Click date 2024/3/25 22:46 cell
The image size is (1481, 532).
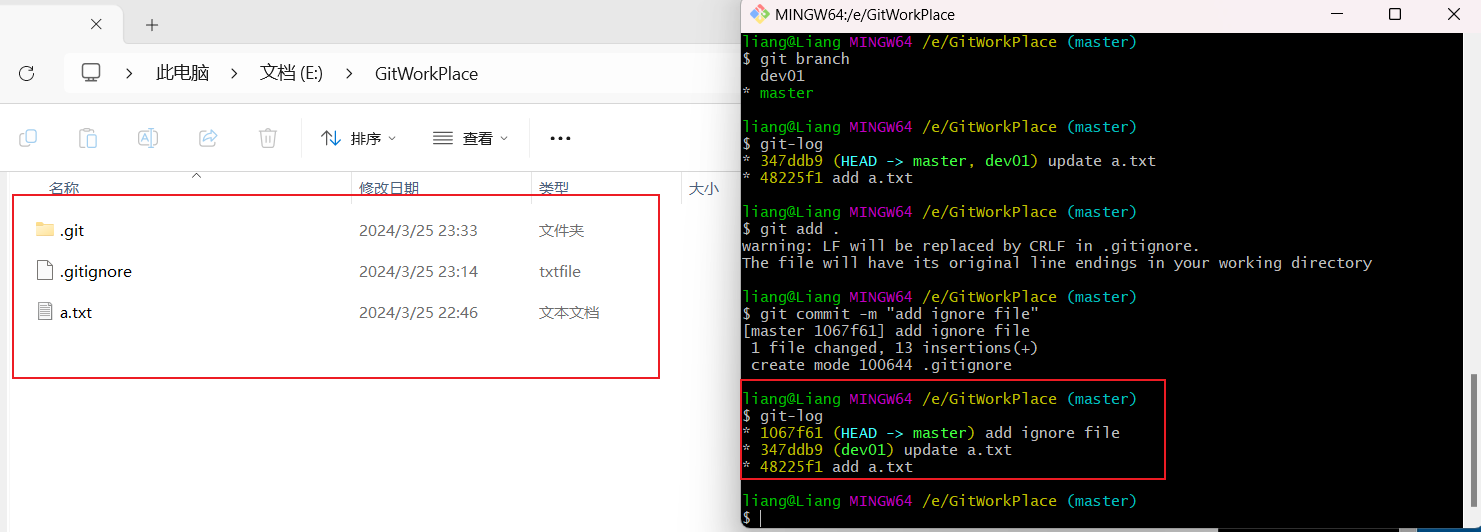[x=418, y=312]
